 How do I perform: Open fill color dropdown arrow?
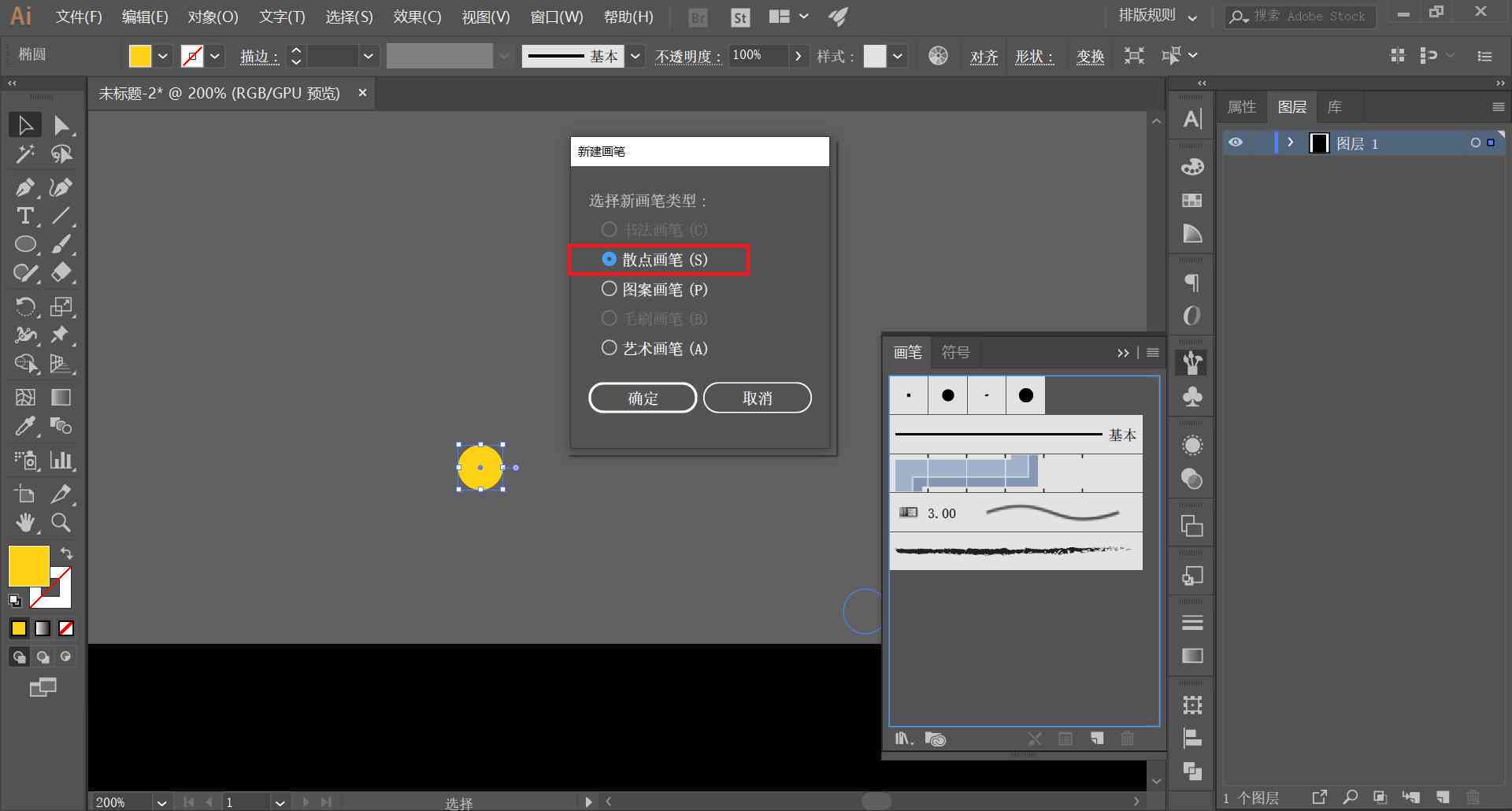click(163, 56)
